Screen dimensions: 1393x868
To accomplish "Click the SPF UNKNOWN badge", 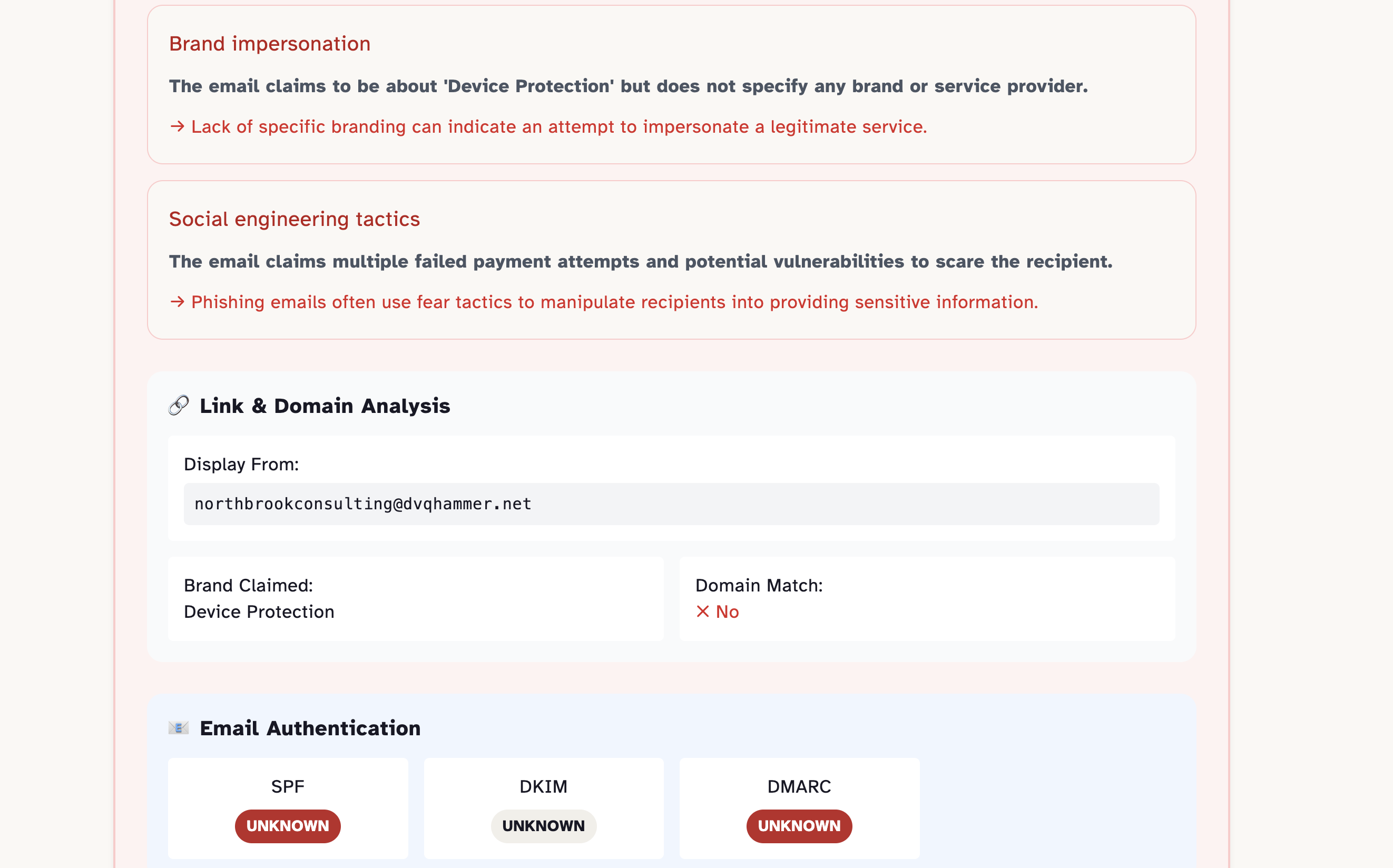I will point(288,825).
